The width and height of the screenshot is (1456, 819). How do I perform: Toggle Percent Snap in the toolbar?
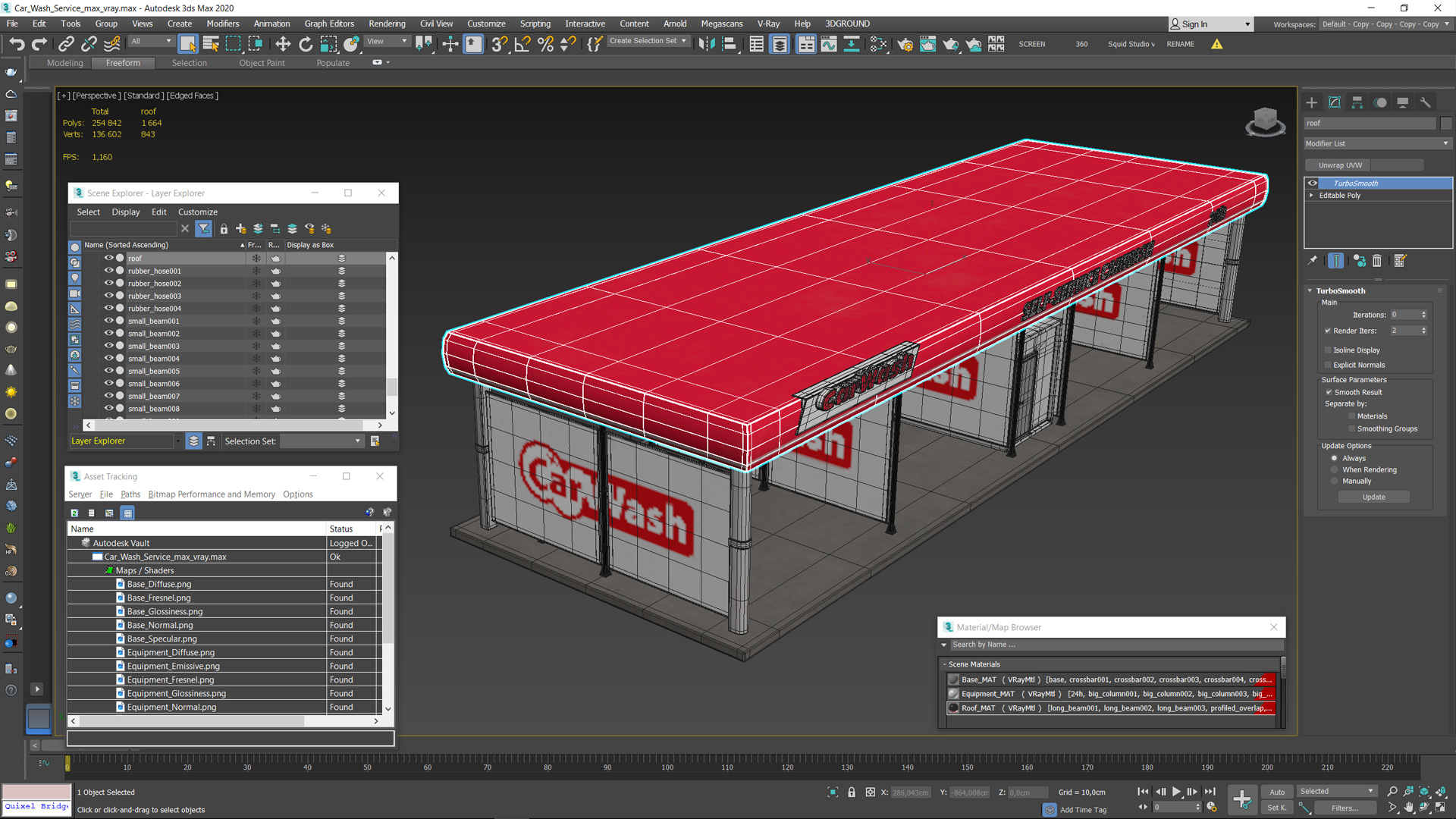(545, 44)
